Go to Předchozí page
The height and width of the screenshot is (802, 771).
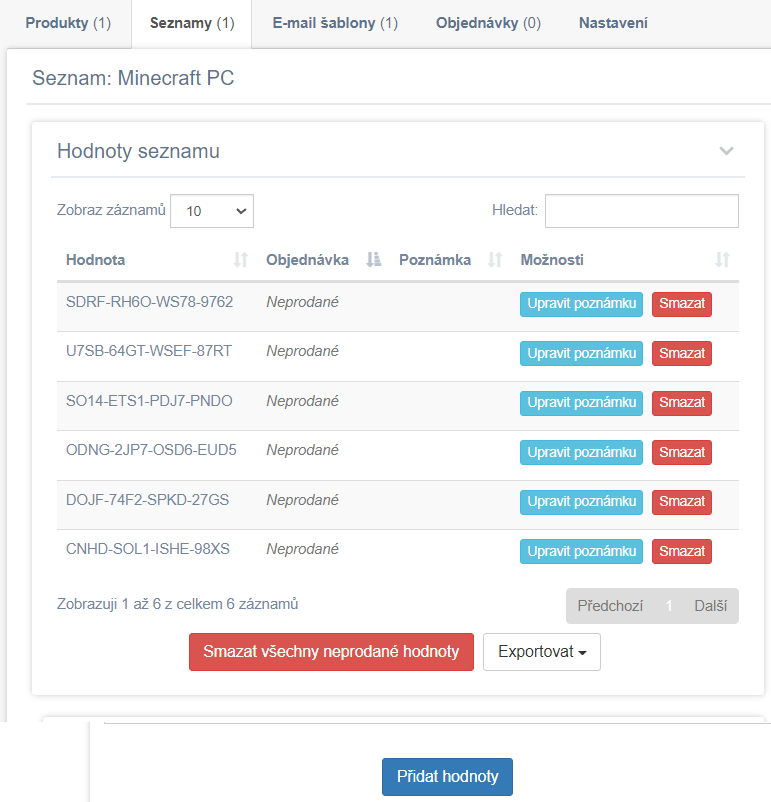pyautogui.click(x=610, y=606)
